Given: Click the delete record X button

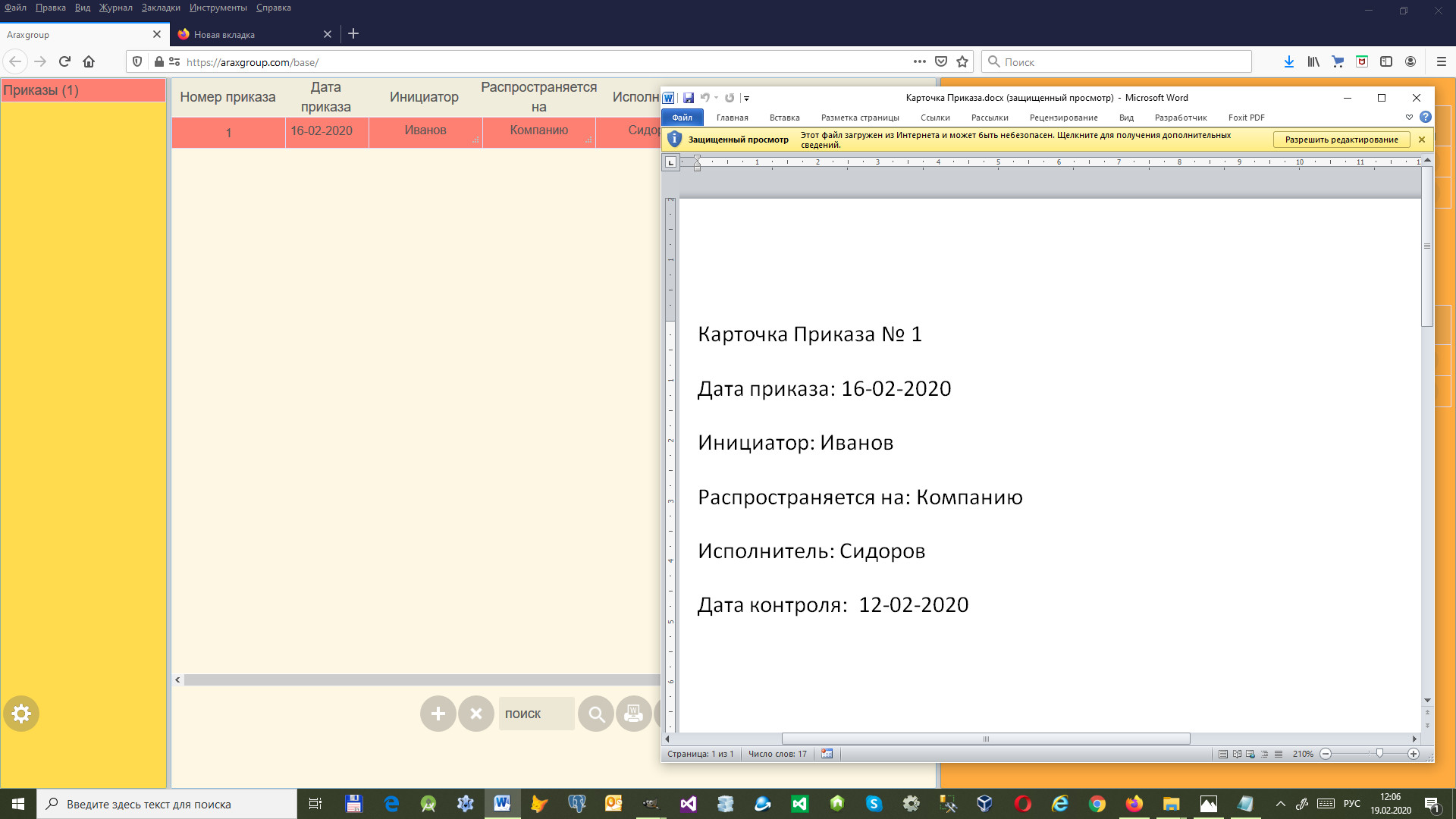Looking at the screenshot, I should tap(476, 714).
